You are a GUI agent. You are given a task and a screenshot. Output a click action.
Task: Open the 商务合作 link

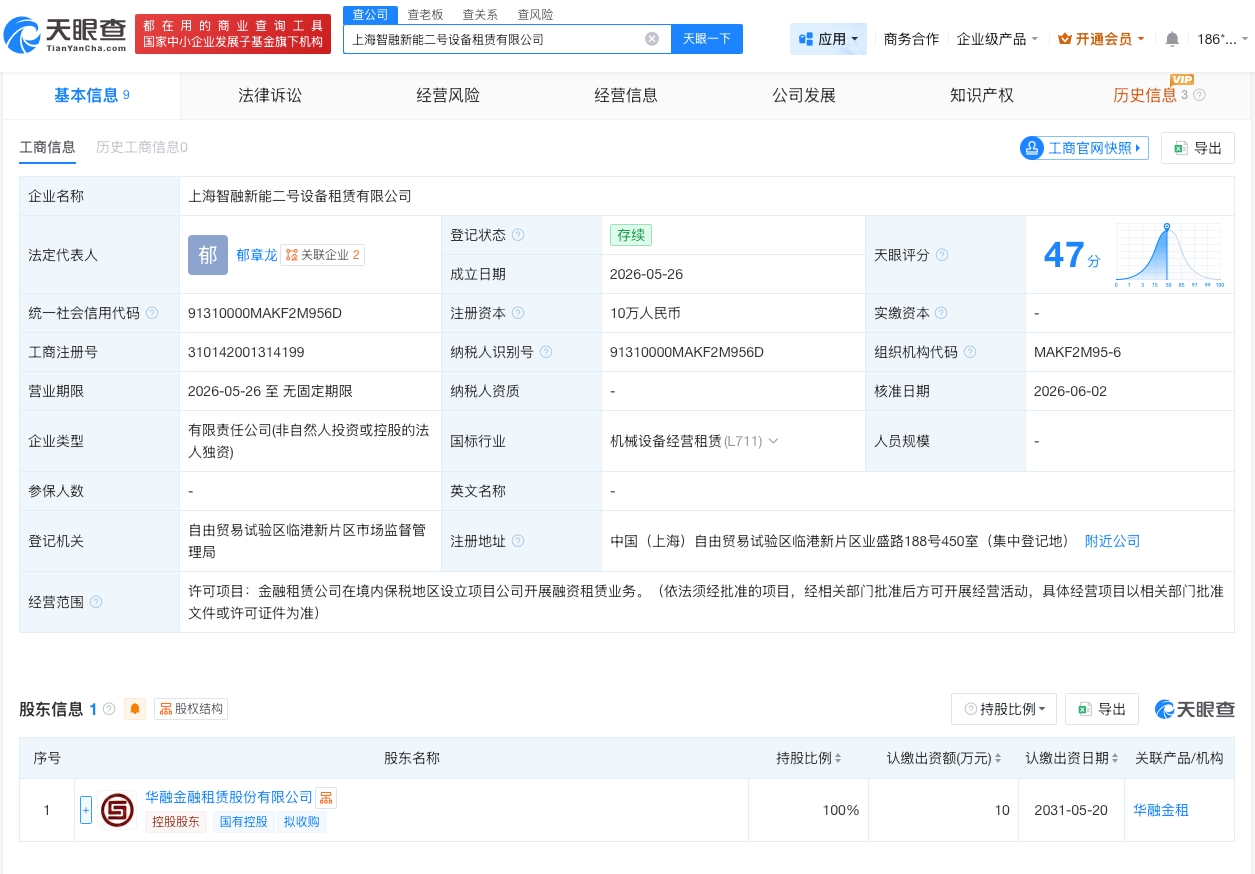click(911, 39)
